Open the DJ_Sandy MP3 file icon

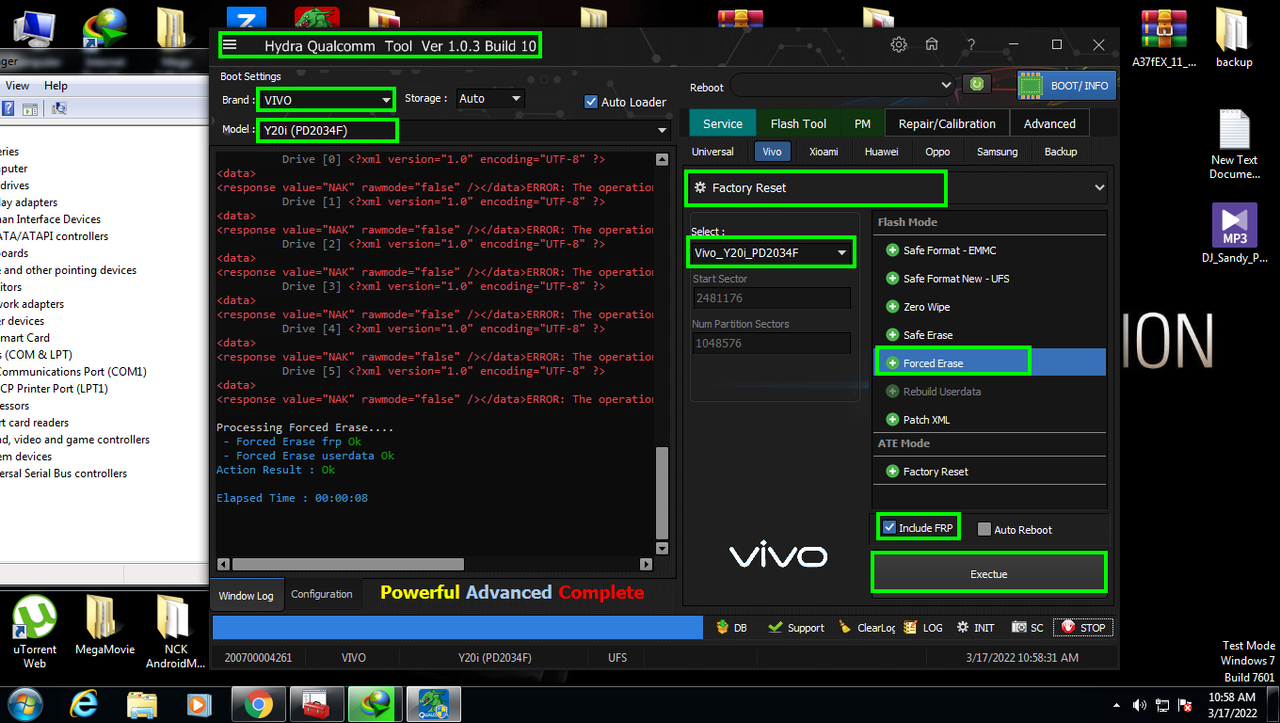point(1234,233)
